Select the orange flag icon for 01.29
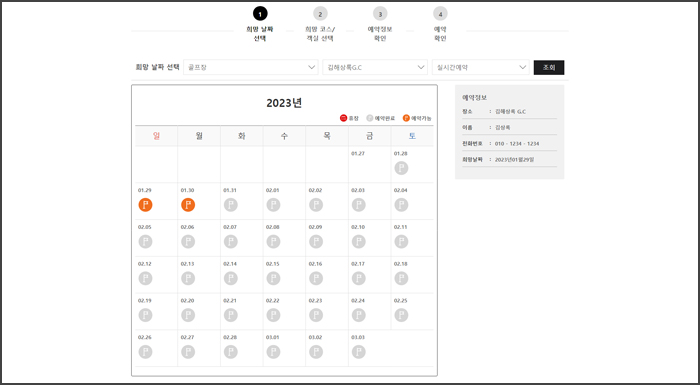 click(x=145, y=205)
